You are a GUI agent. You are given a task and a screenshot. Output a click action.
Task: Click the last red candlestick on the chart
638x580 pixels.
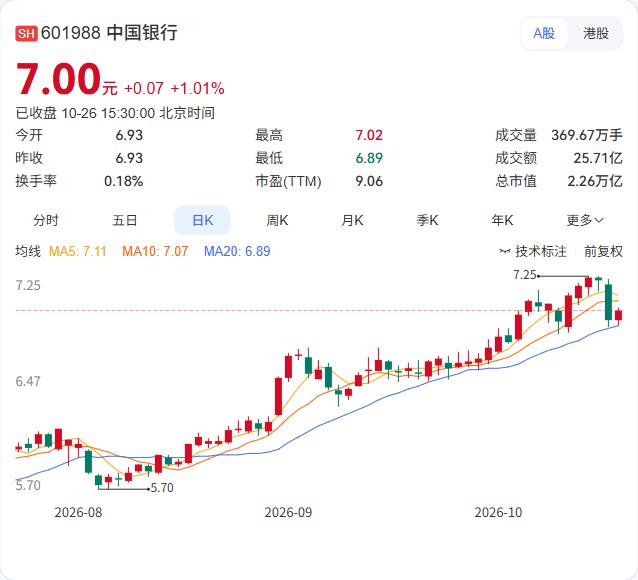click(x=618, y=315)
